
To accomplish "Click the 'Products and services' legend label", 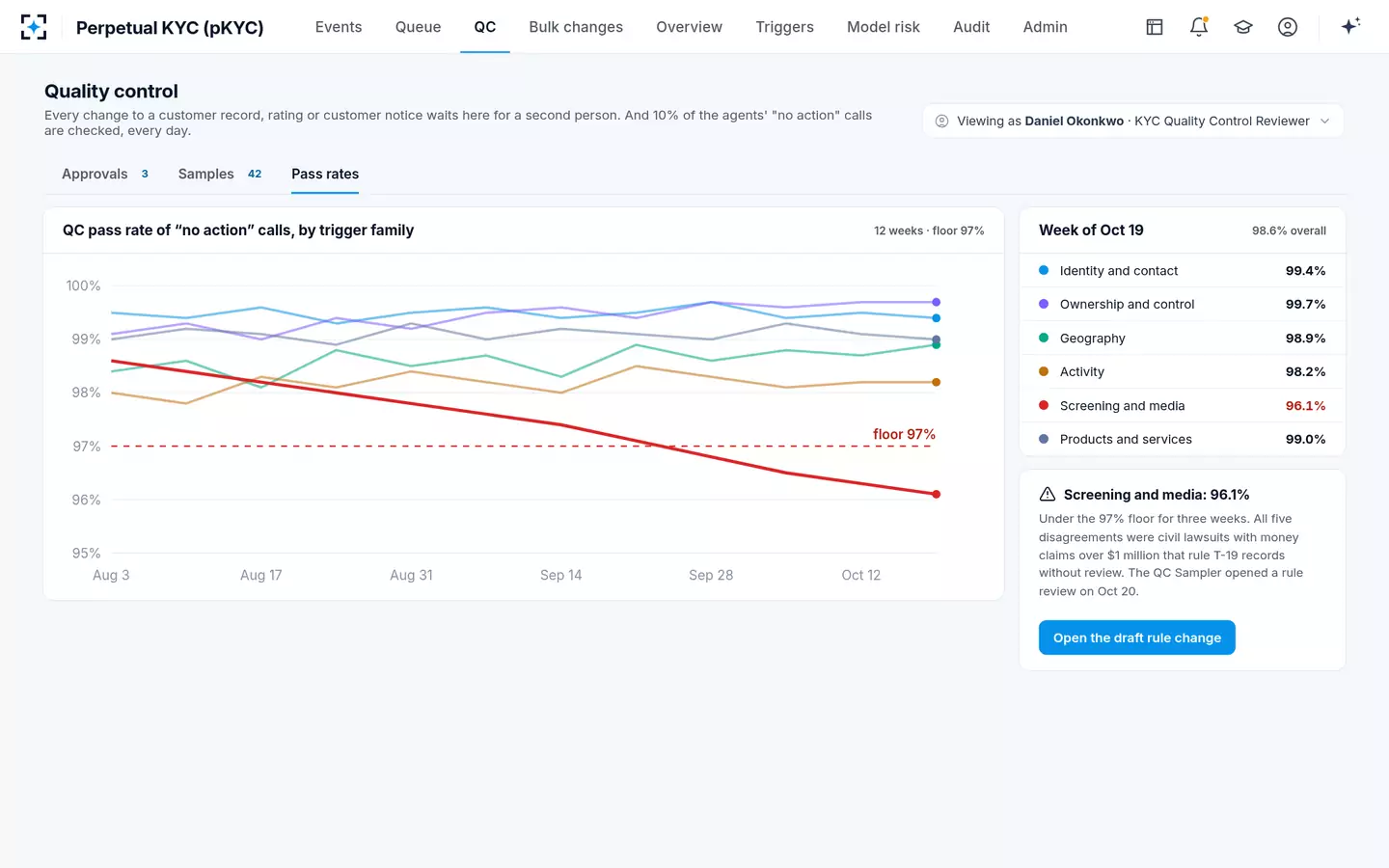I will click(x=1126, y=439).
